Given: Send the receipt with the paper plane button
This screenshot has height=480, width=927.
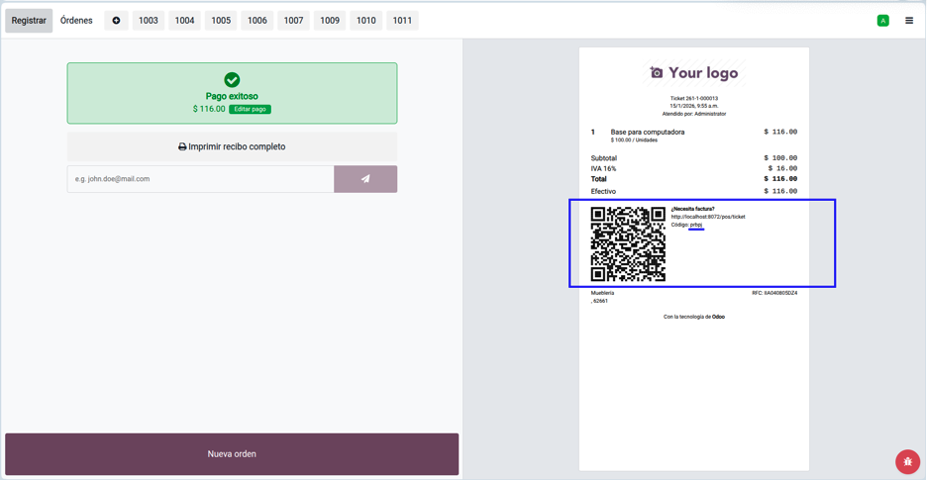Looking at the screenshot, I should point(365,179).
